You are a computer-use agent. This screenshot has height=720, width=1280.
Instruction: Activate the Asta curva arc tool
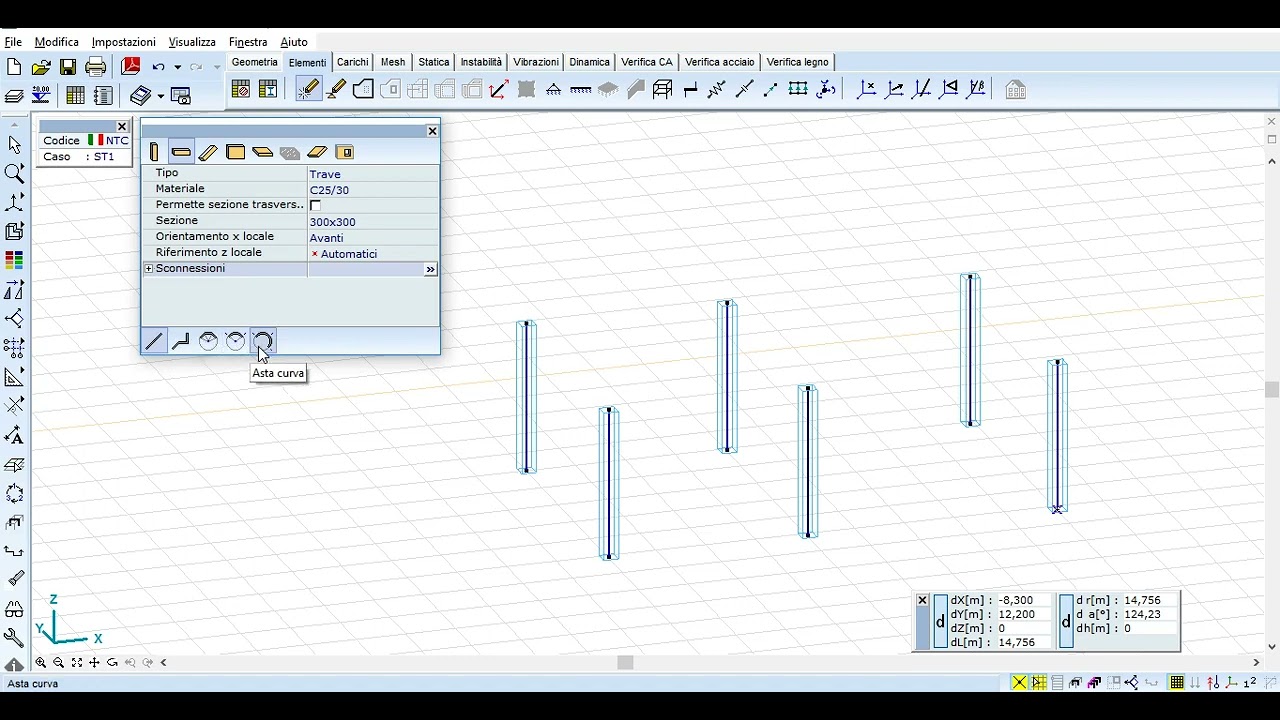click(x=263, y=341)
